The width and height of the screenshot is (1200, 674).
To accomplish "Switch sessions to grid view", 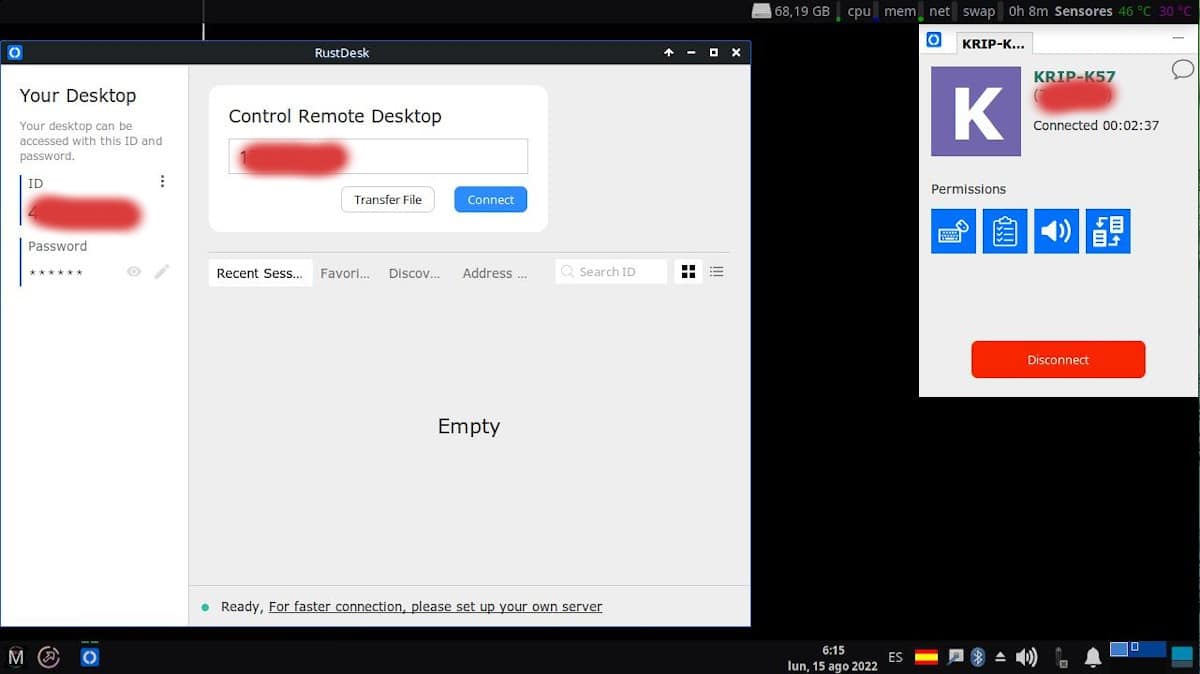I will (688, 272).
